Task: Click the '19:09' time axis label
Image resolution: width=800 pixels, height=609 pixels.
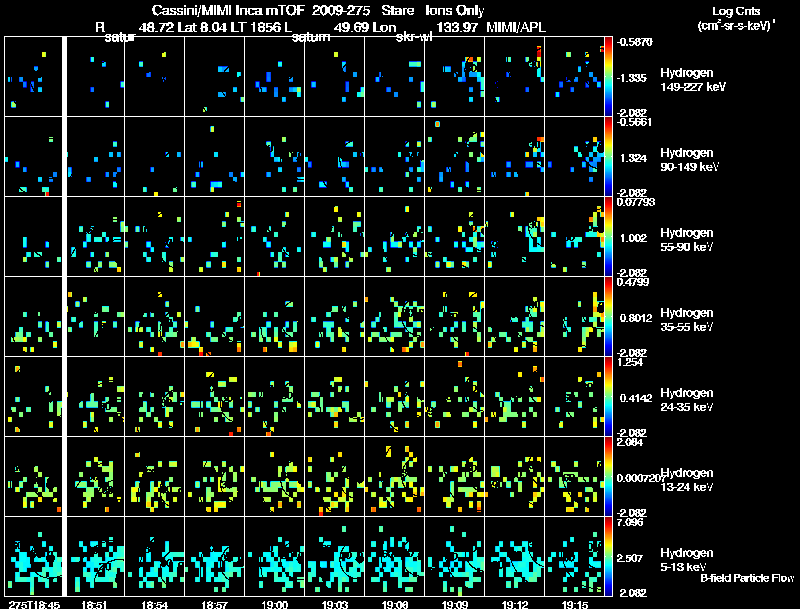Action: coord(455,605)
